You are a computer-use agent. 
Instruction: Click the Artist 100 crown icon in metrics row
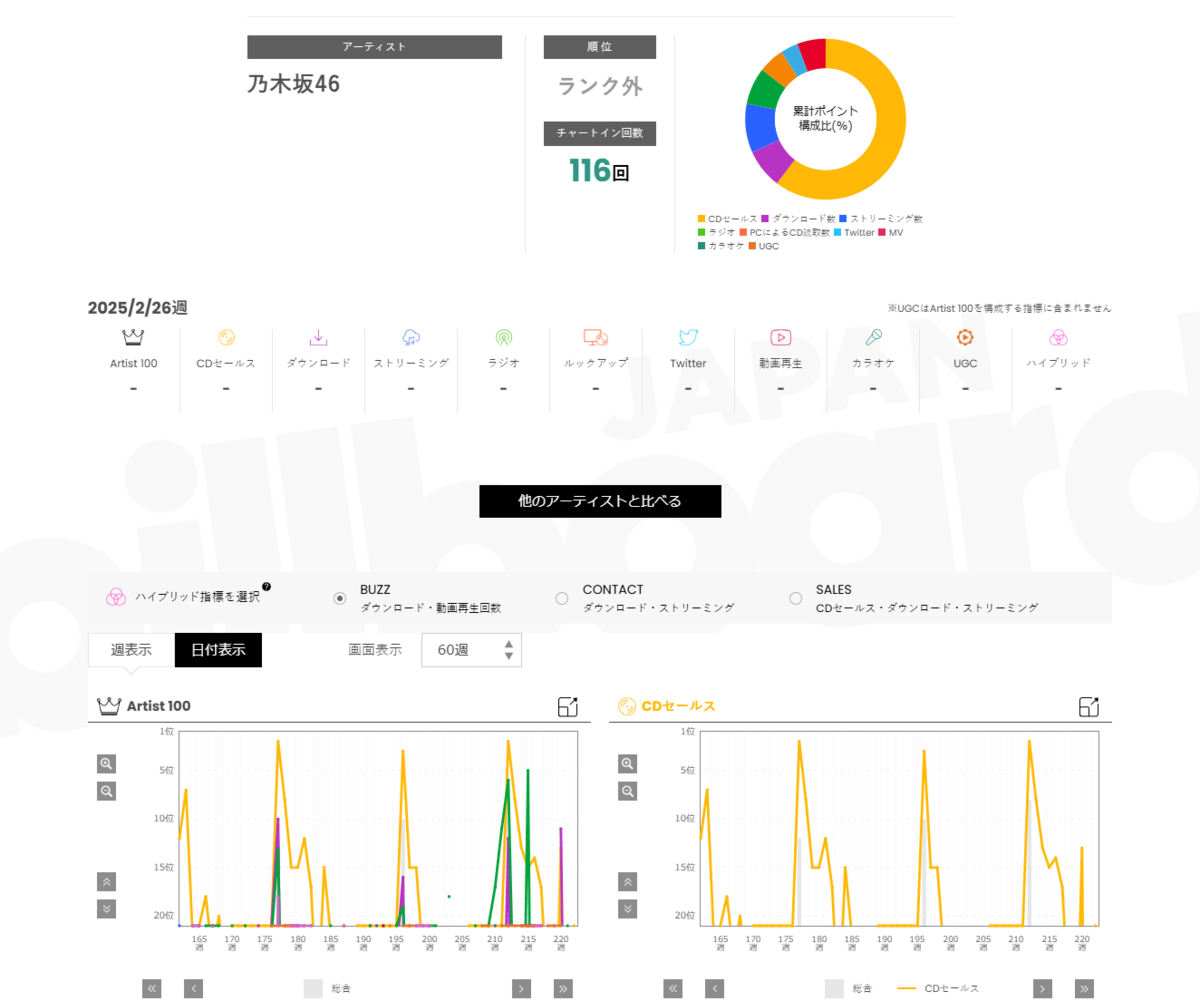(133, 337)
